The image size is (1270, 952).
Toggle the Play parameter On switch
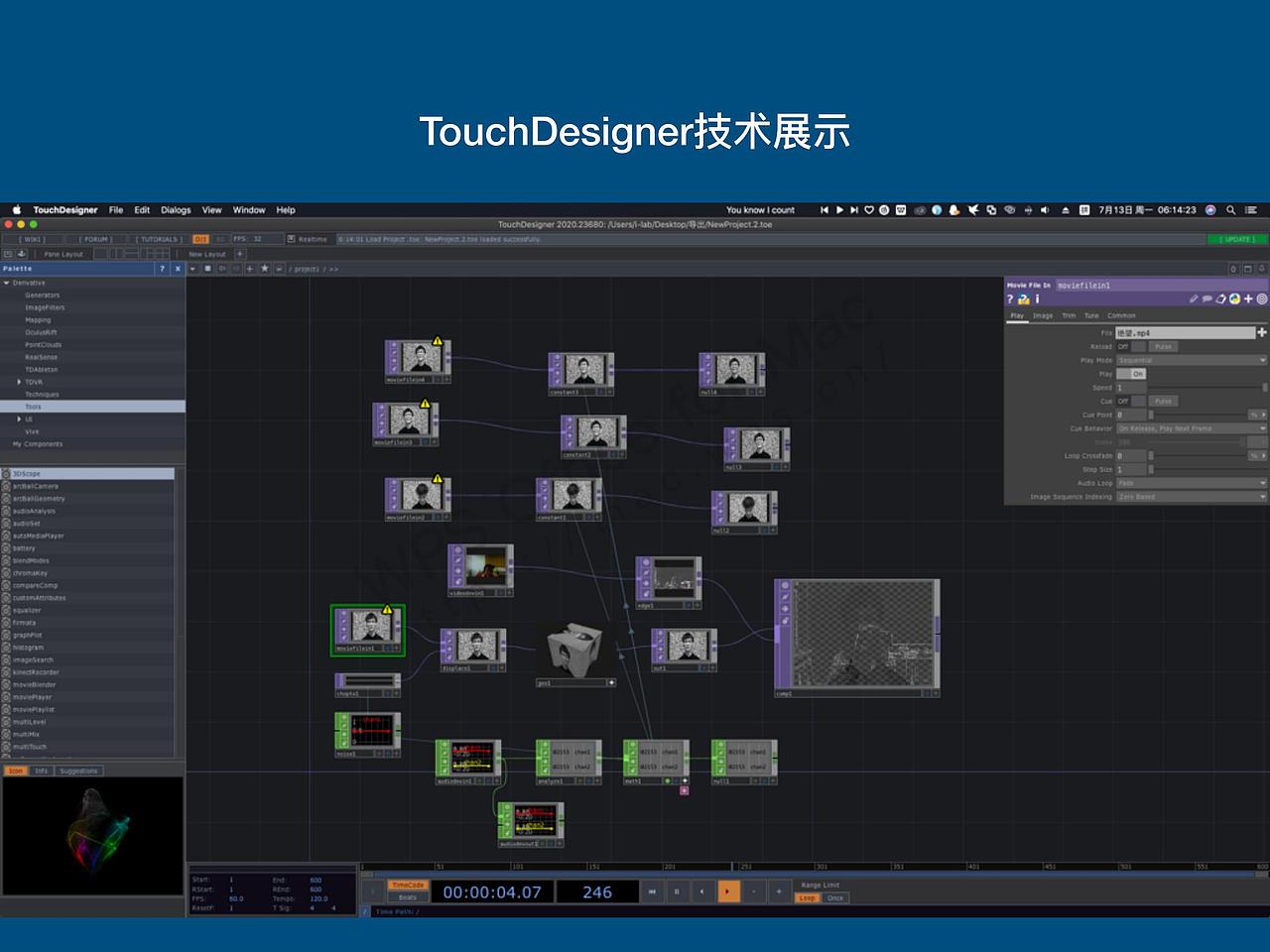pyautogui.click(x=1131, y=374)
